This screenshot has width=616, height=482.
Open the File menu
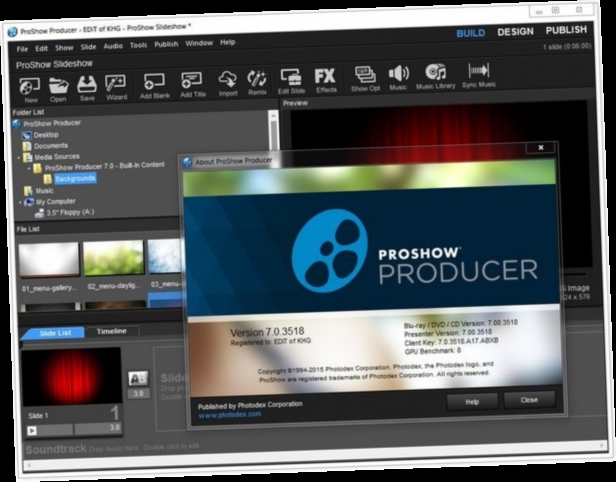pos(22,49)
